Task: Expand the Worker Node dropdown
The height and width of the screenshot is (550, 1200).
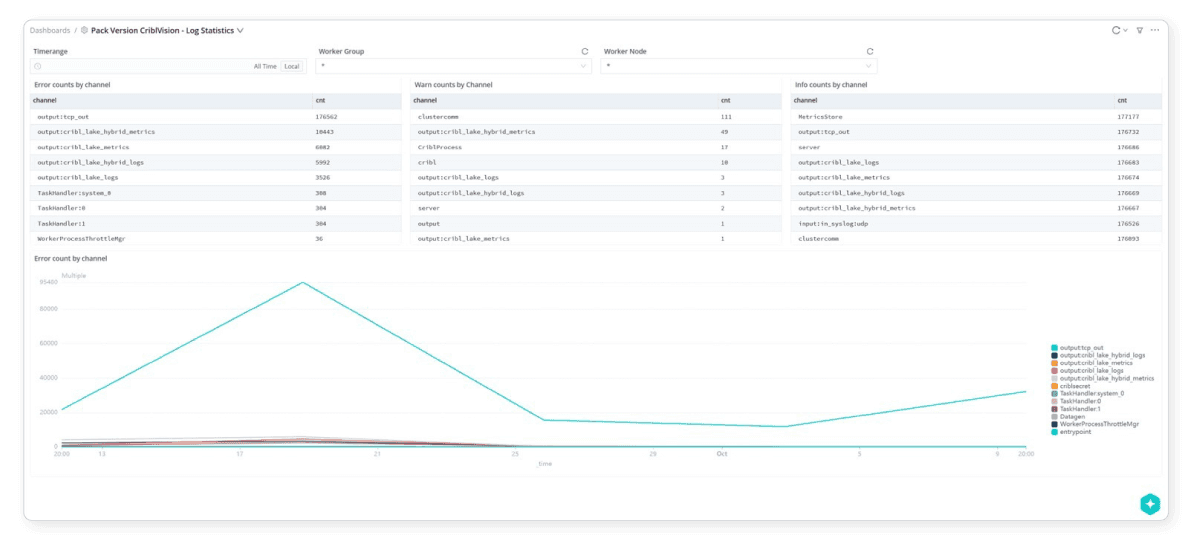Action: pyautogui.click(x=868, y=67)
